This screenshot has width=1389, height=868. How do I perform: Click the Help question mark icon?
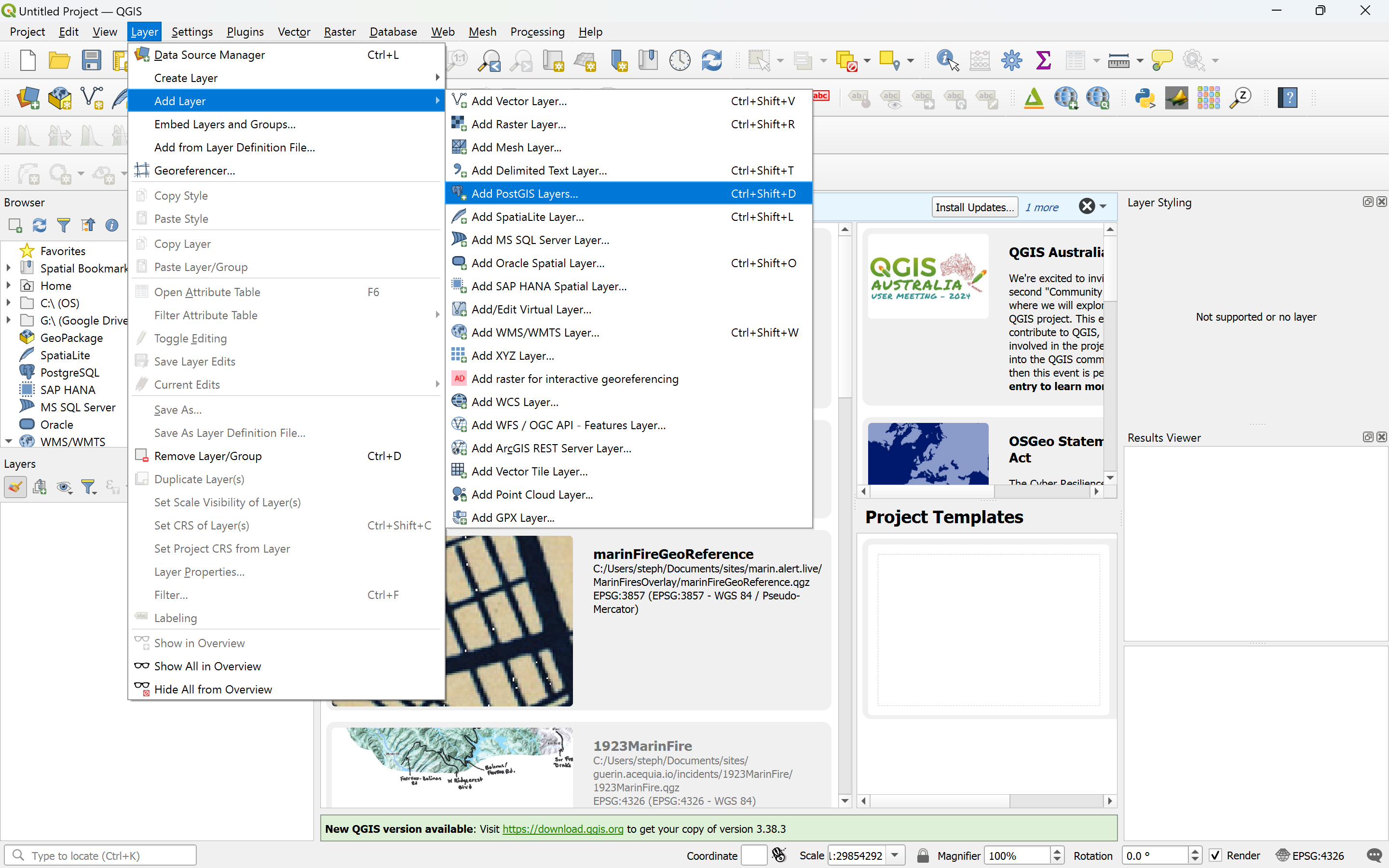tap(1288, 98)
